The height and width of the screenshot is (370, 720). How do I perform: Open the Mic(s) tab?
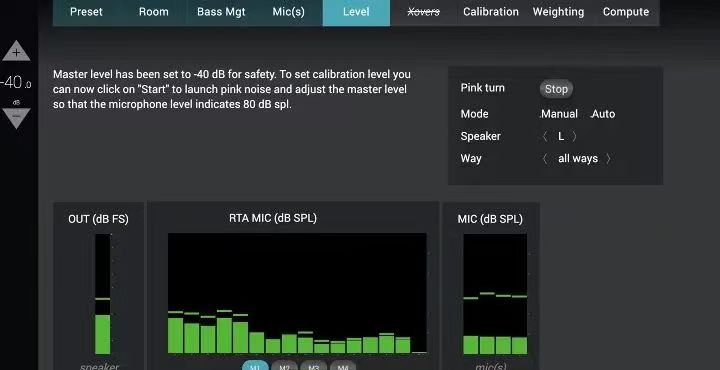coord(288,12)
